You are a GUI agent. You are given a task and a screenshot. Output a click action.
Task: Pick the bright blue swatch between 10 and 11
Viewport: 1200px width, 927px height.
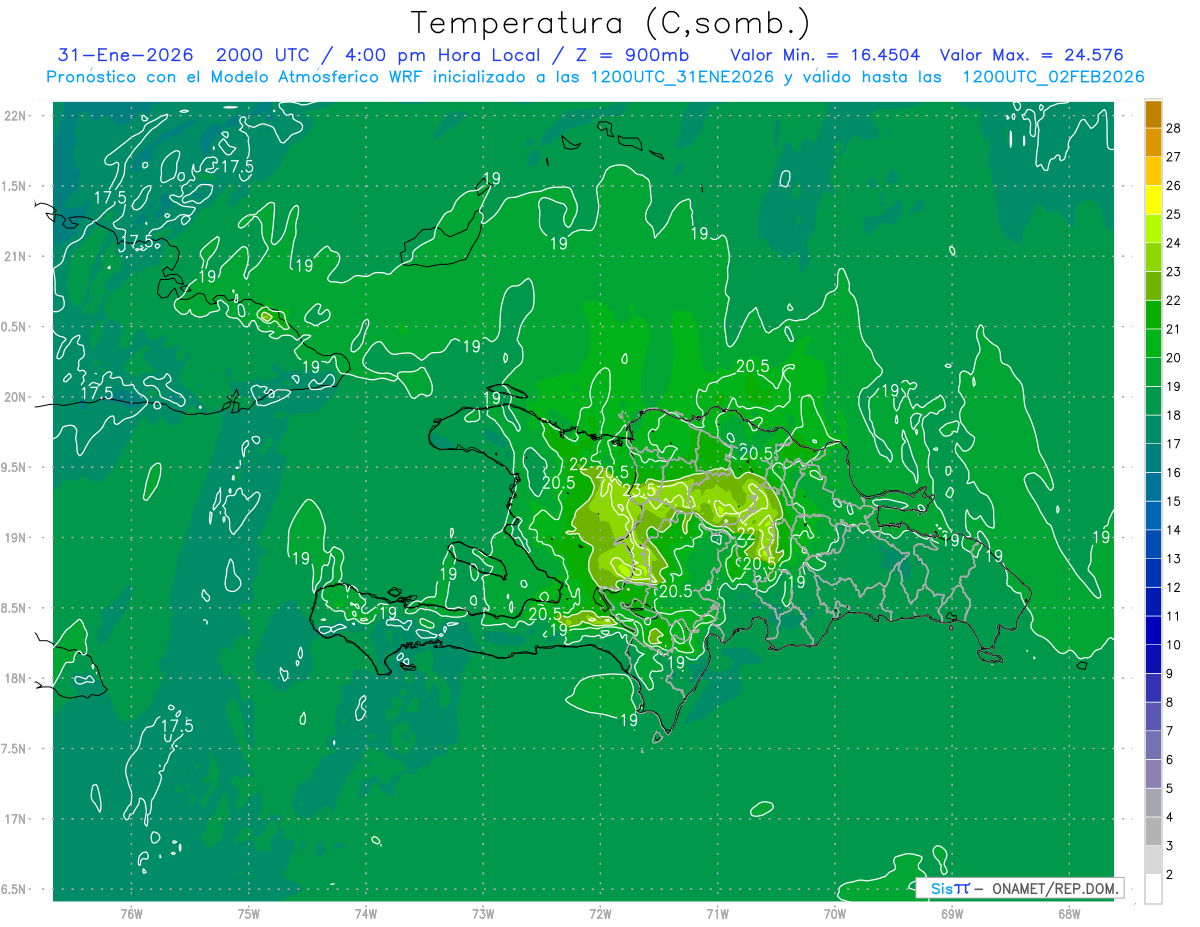point(1153,630)
